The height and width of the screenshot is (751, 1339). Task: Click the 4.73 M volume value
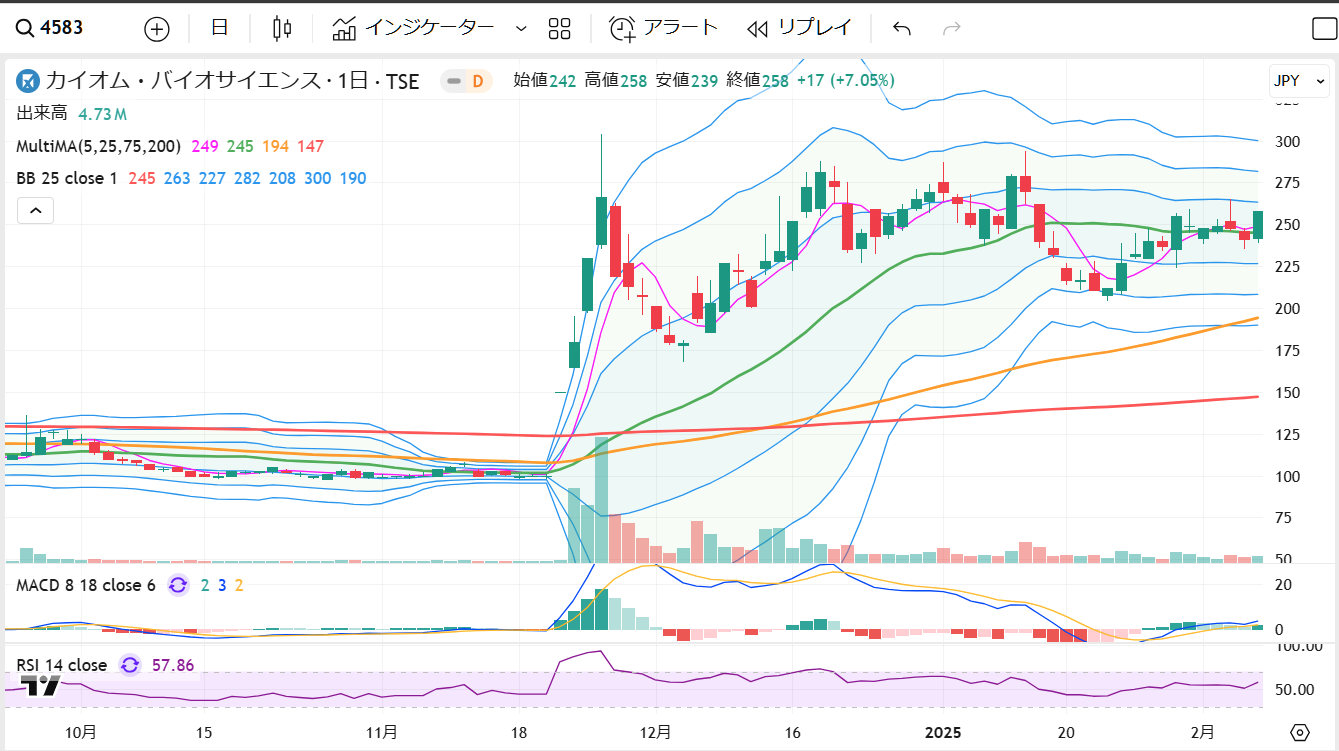[102, 114]
